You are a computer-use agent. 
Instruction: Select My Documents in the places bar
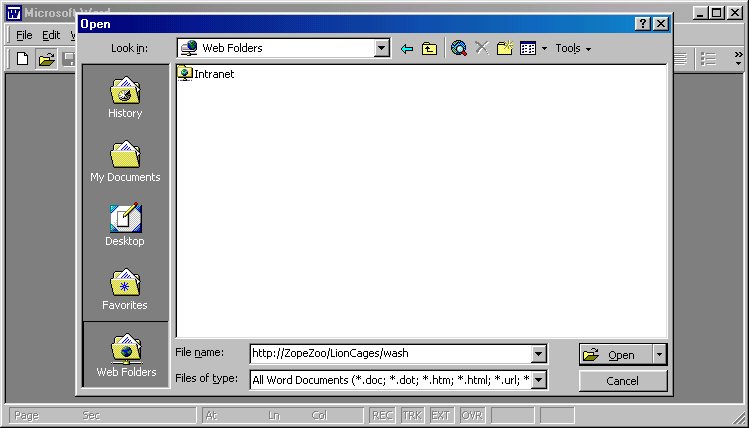coord(125,161)
